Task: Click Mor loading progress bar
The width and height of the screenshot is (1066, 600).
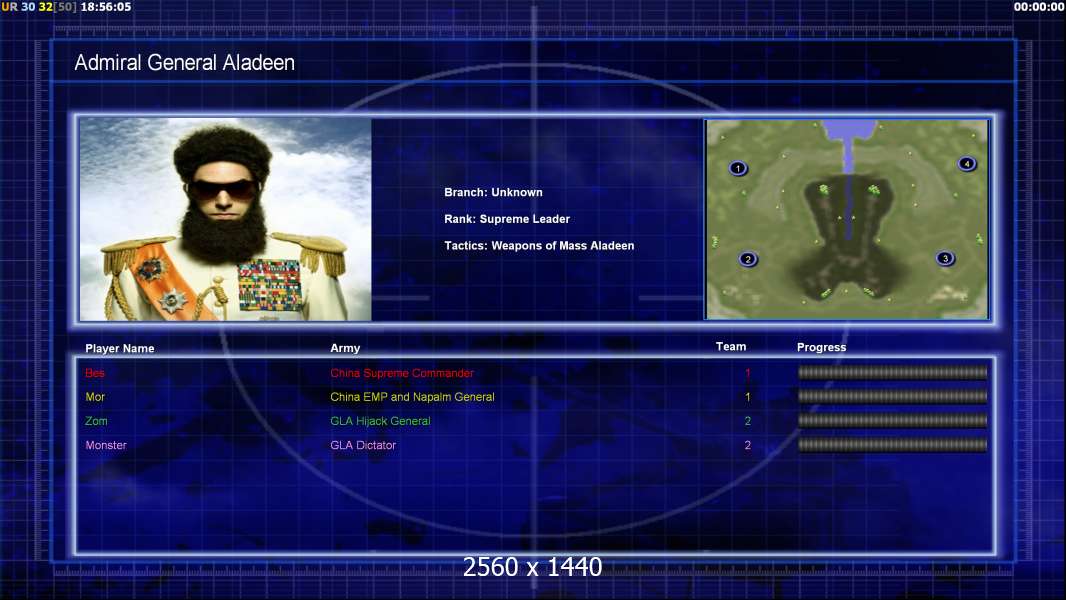Action: pyautogui.click(x=892, y=396)
